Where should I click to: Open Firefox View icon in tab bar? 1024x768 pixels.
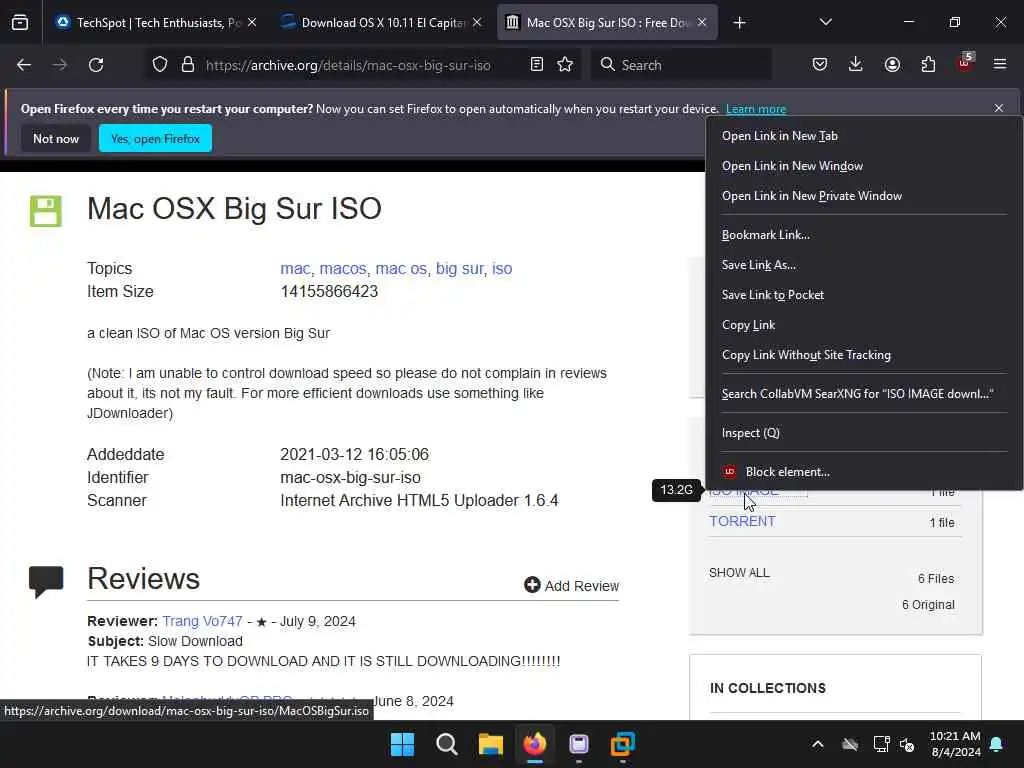point(20,23)
